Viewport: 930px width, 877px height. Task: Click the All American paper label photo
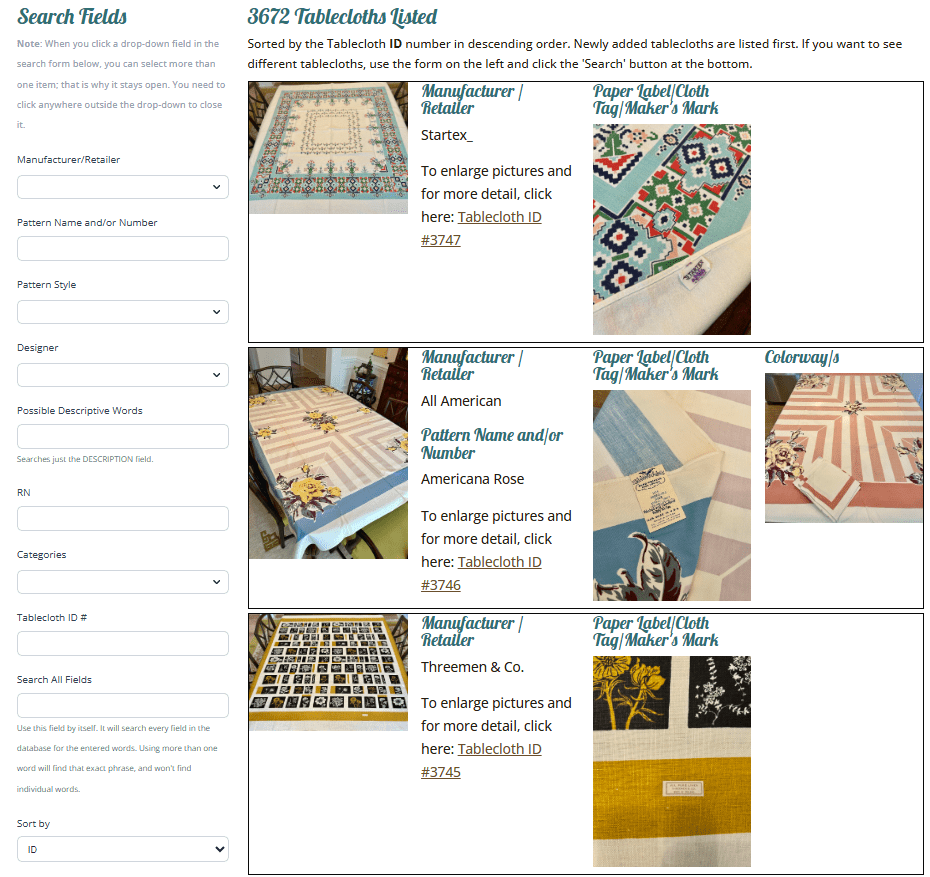tap(671, 495)
